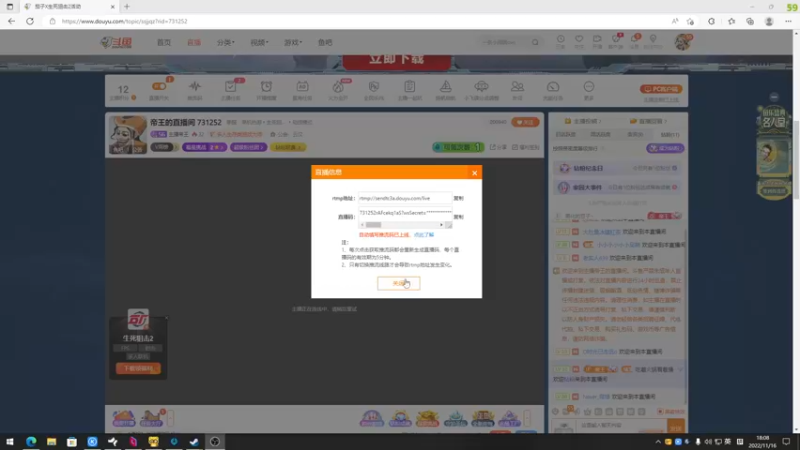This screenshot has width=800, height=450.
Task: Click the purple button in chat panel header
Action: click(x=665, y=148)
